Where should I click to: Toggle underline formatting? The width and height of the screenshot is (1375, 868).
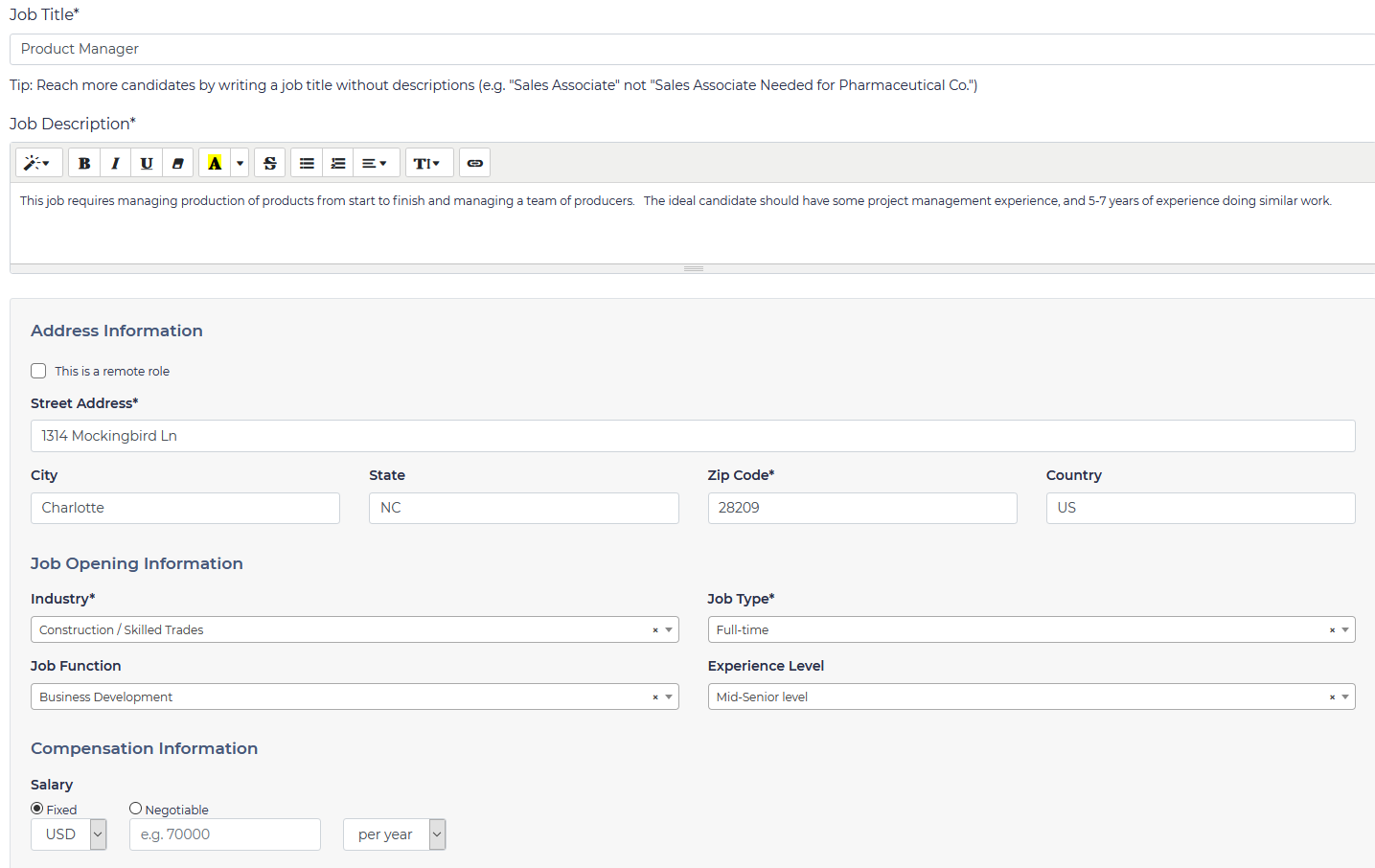point(147,163)
